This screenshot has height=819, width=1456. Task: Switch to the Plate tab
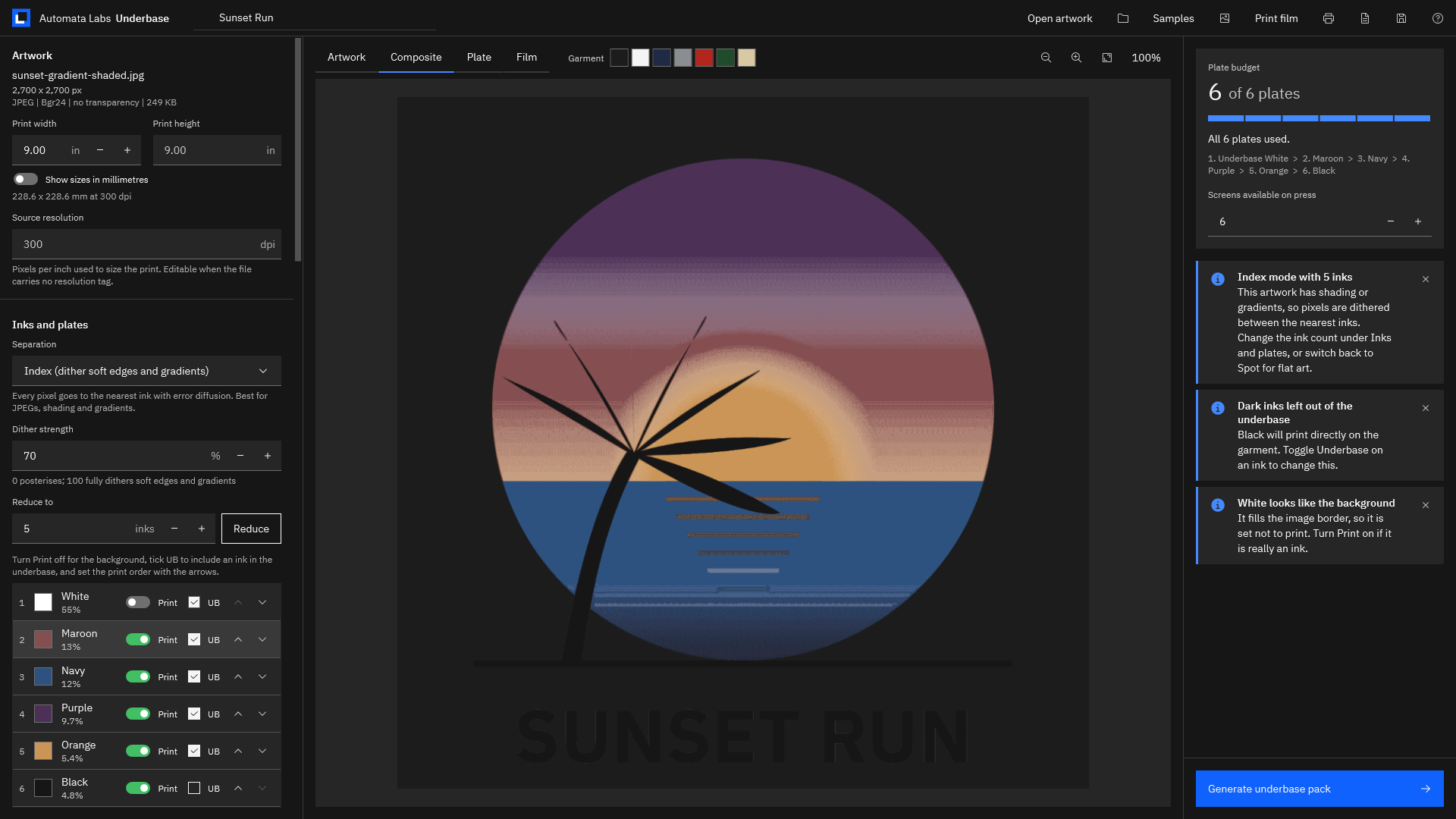pos(479,57)
